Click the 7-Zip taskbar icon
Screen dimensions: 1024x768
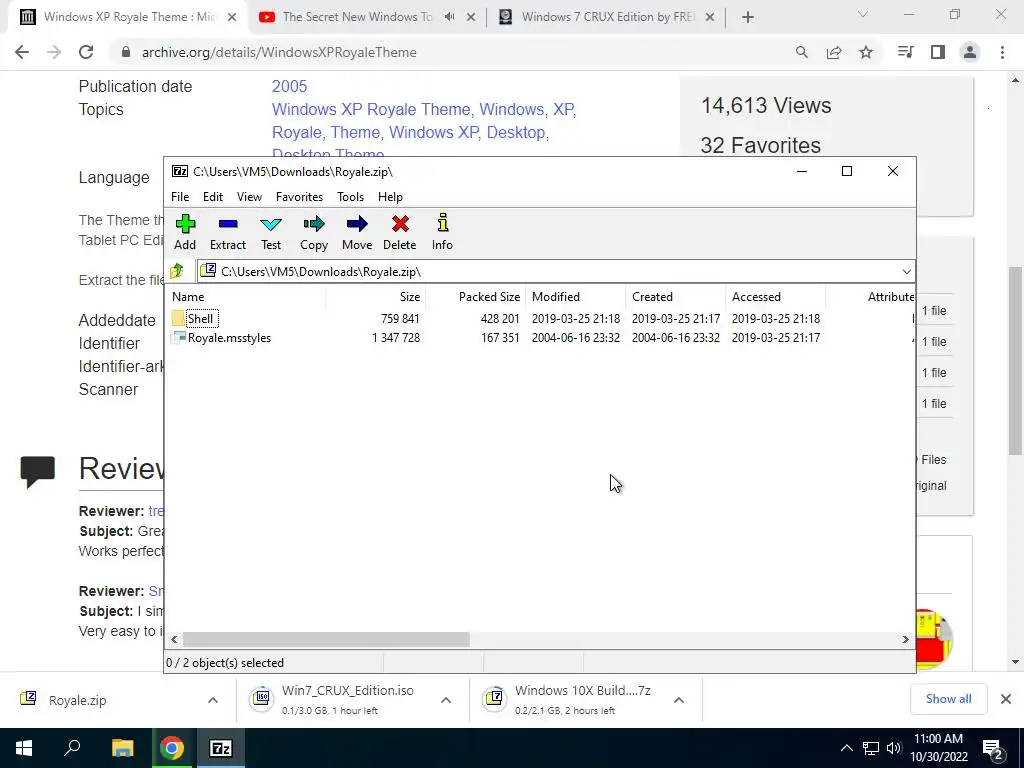[x=221, y=748]
